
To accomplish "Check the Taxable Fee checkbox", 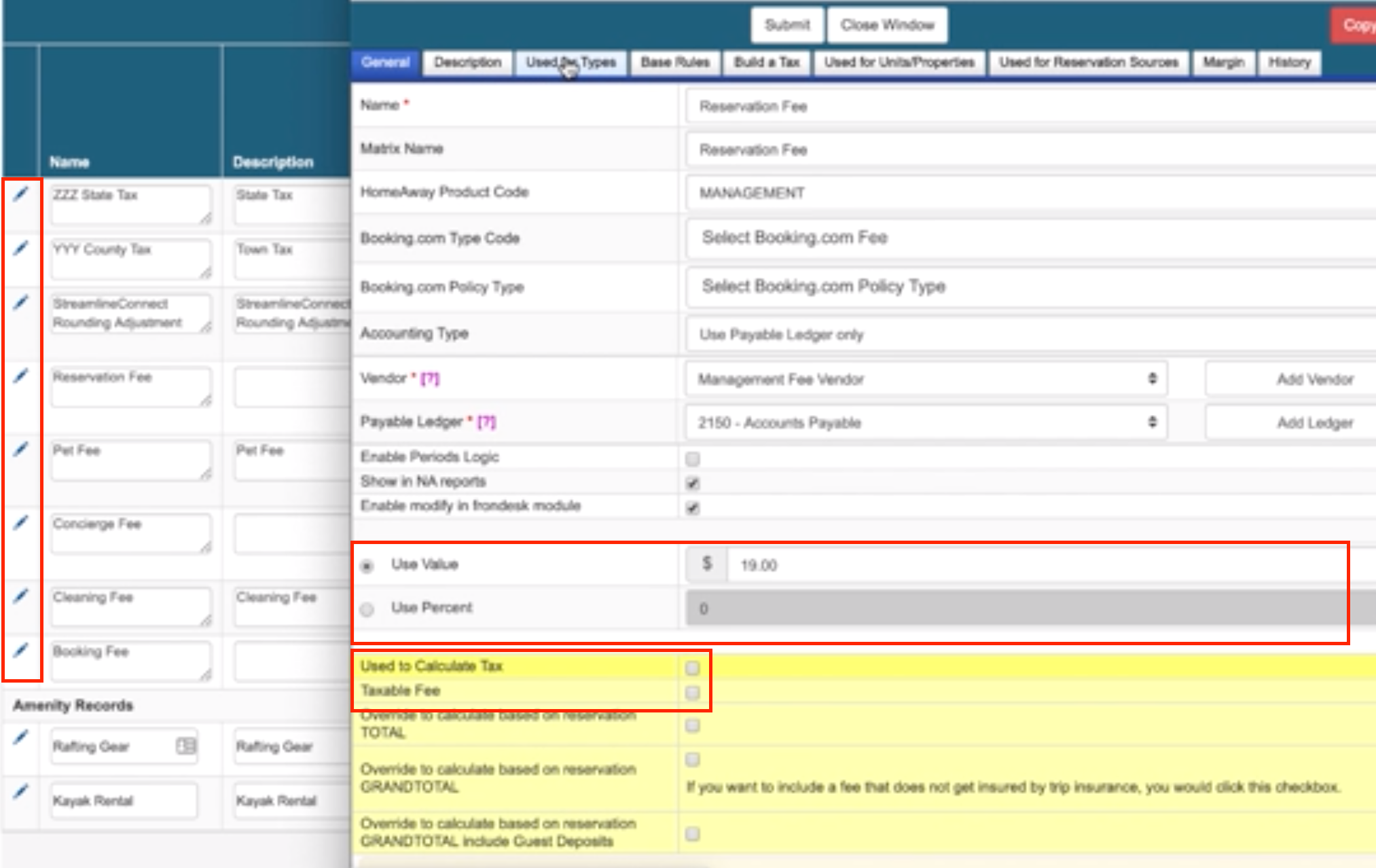I will pos(692,693).
